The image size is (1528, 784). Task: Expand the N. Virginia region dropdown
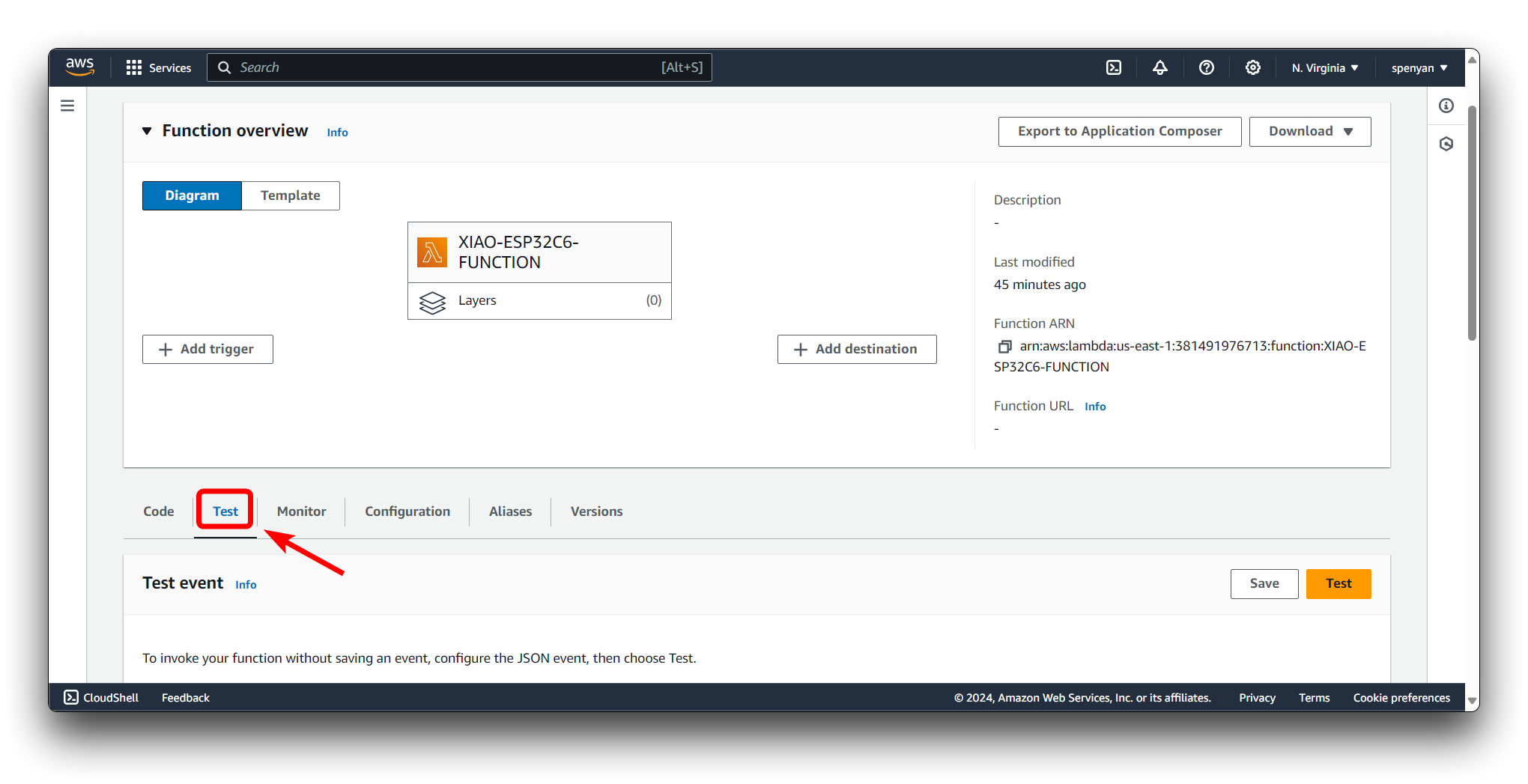click(1325, 67)
